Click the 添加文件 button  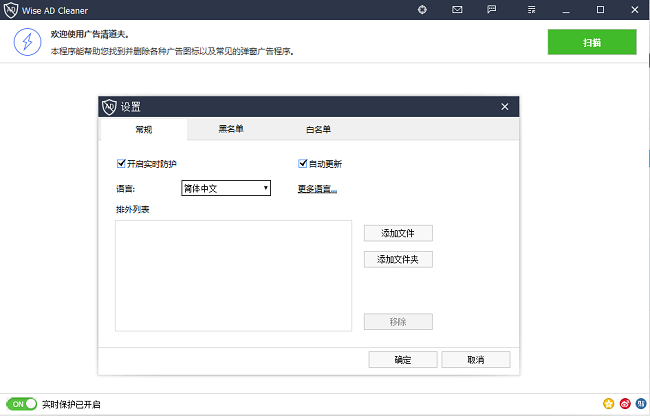point(398,233)
